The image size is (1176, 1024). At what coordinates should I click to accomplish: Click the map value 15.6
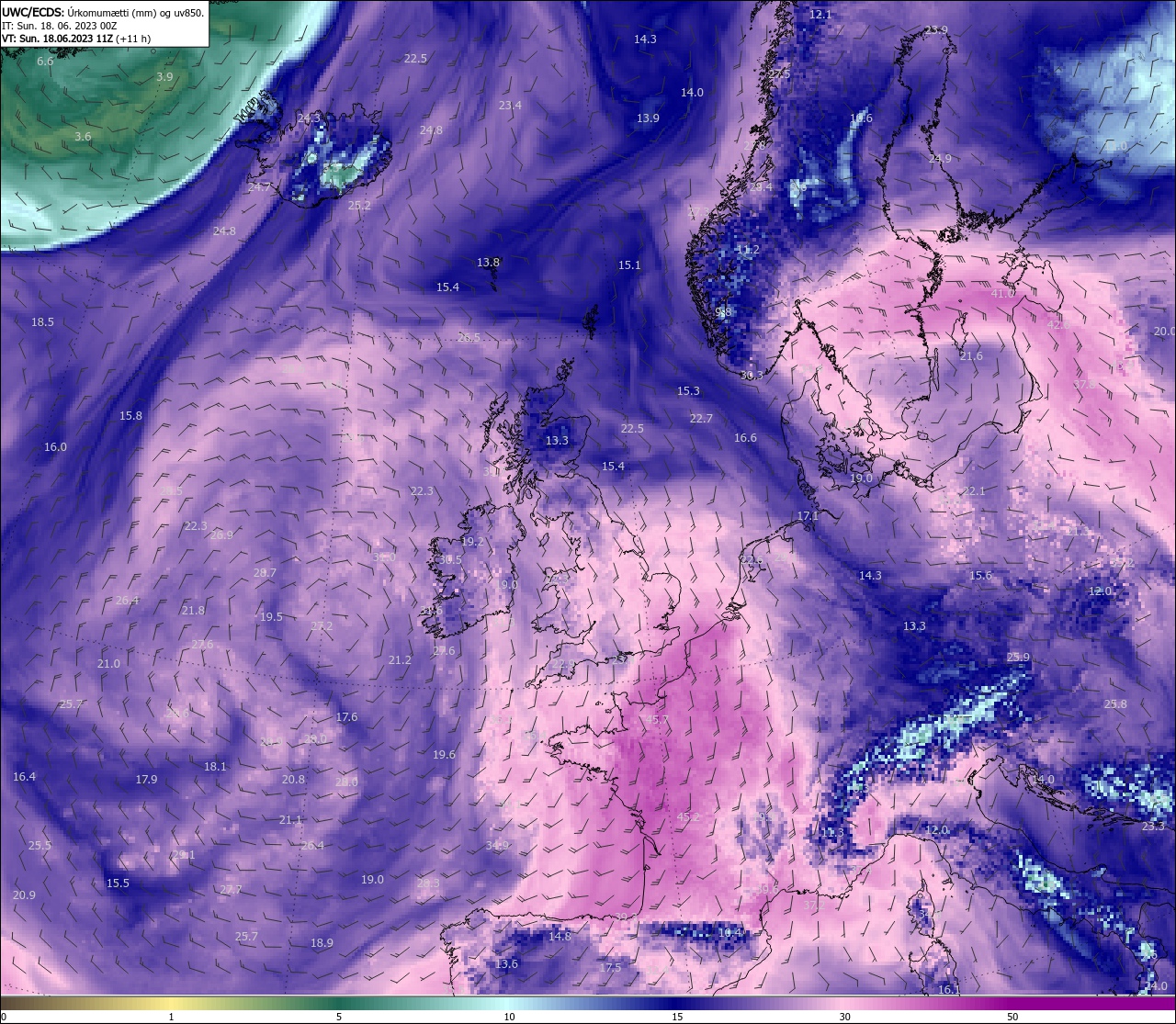coord(981,576)
